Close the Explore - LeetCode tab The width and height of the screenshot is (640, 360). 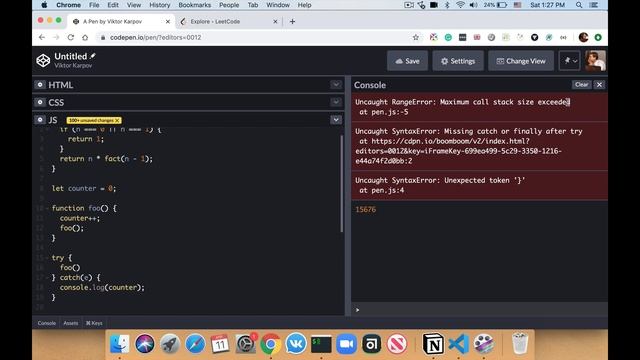point(275,22)
